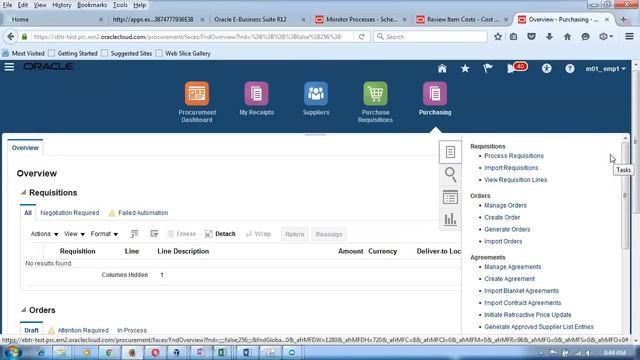Open the Tasks panel icon
This screenshot has height=360, width=640.
pos(450,152)
